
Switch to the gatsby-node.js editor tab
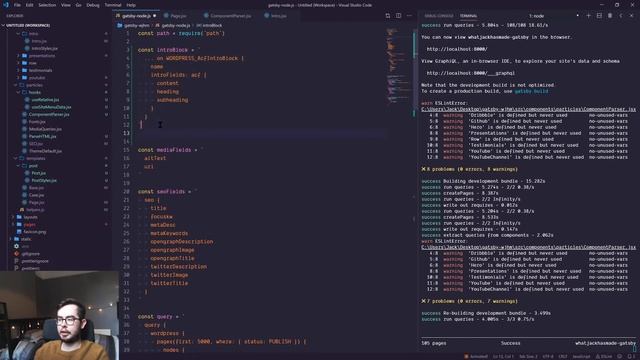click(x=136, y=16)
